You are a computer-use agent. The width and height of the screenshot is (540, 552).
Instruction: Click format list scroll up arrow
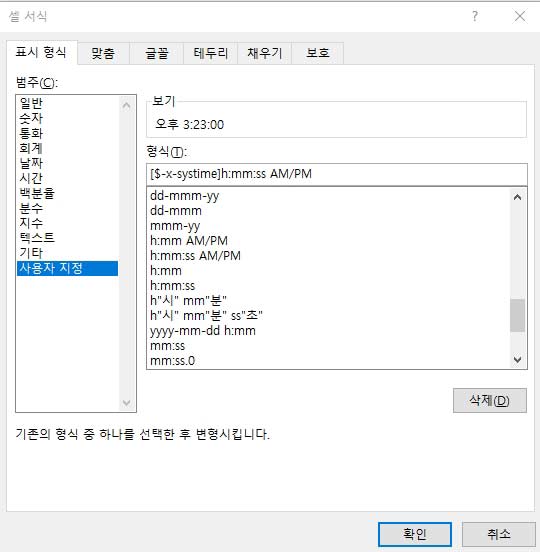(517, 197)
